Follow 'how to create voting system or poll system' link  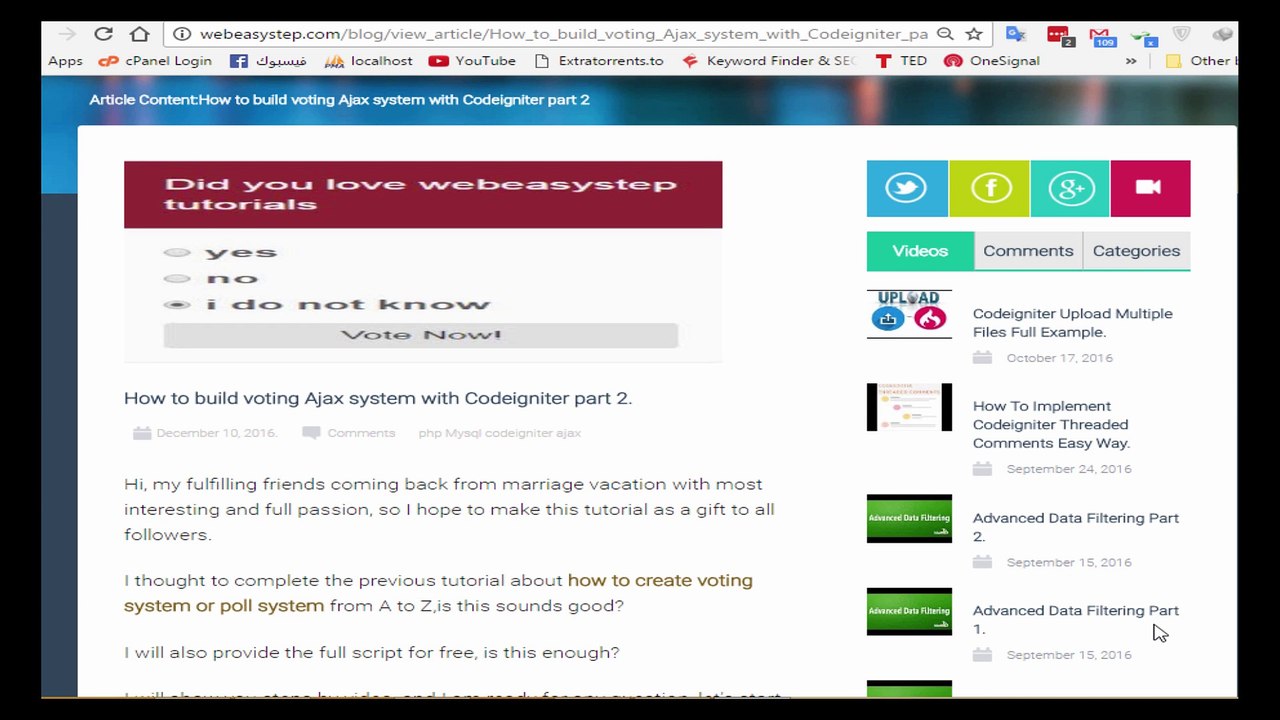[438, 593]
